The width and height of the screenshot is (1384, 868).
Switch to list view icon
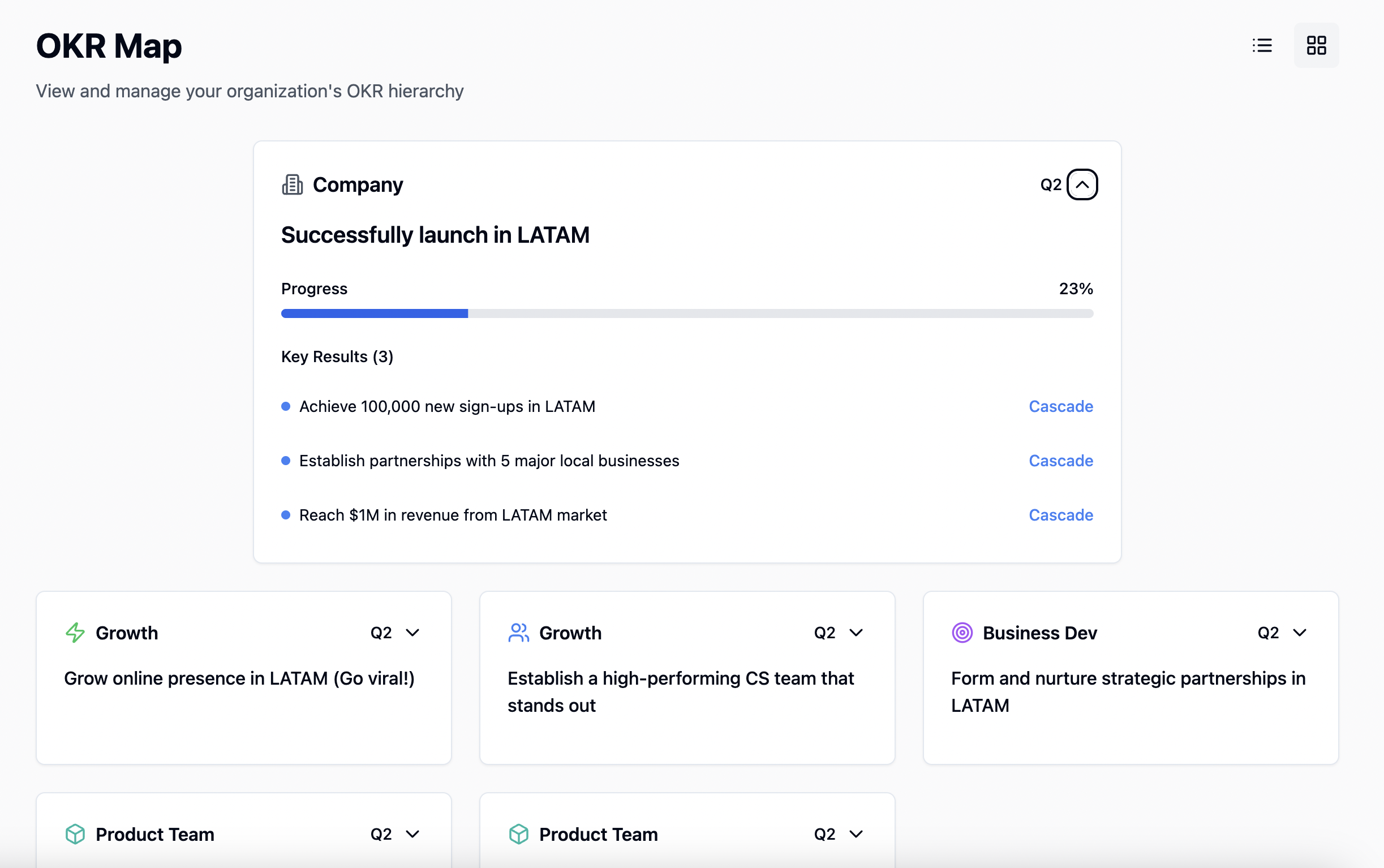coord(1262,45)
